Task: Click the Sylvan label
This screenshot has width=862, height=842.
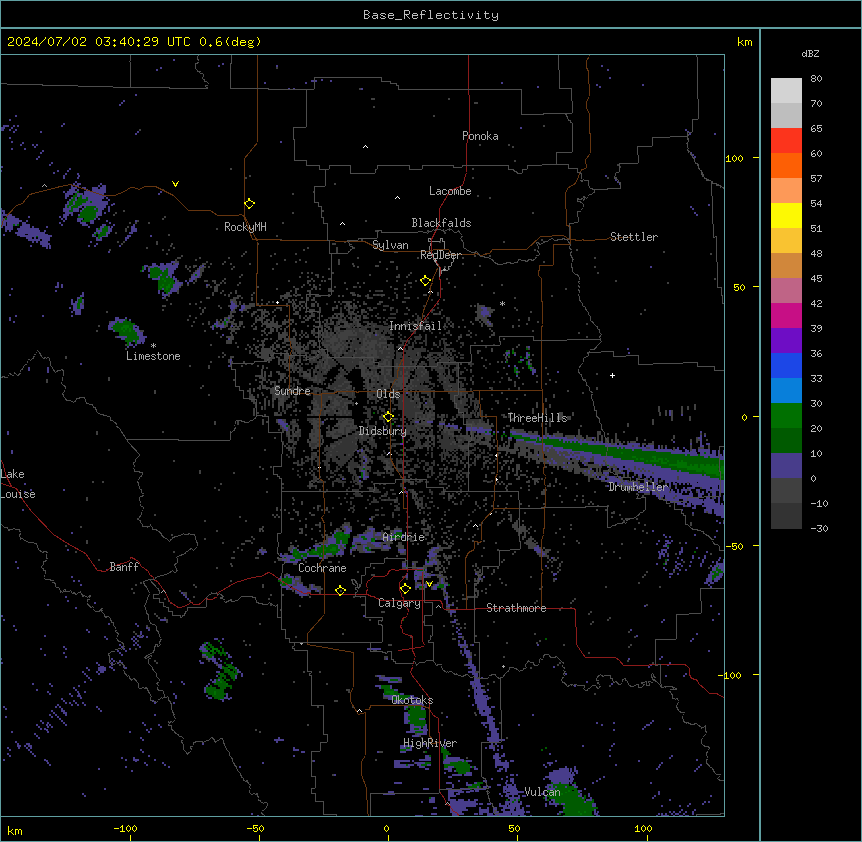Action: pyautogui.click(x=390, y=245)
